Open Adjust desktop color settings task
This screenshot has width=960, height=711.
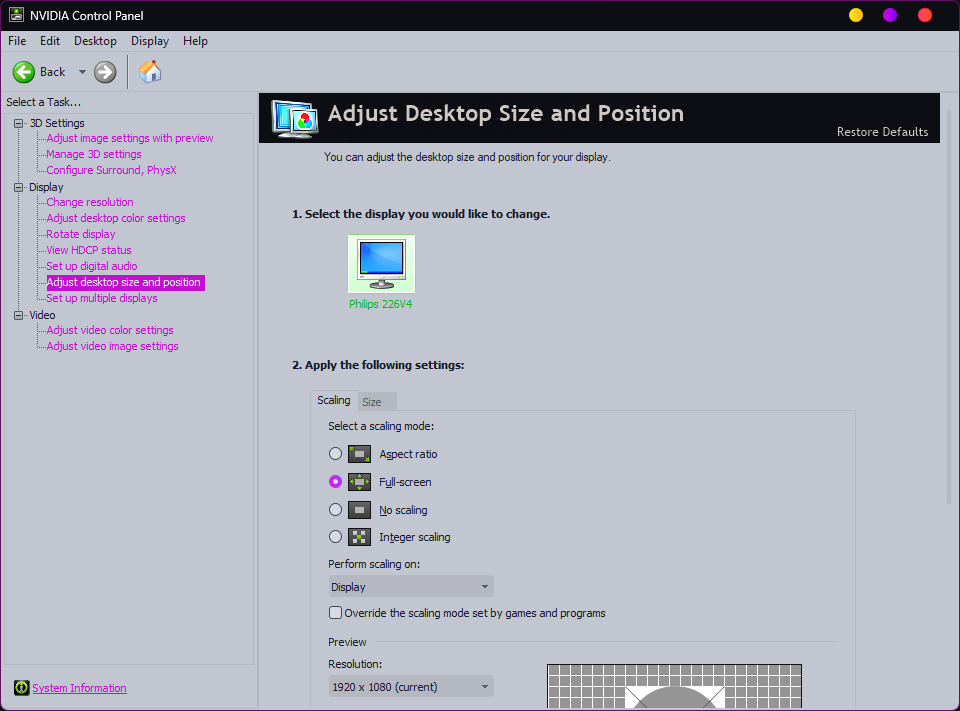tap(116, 218)
